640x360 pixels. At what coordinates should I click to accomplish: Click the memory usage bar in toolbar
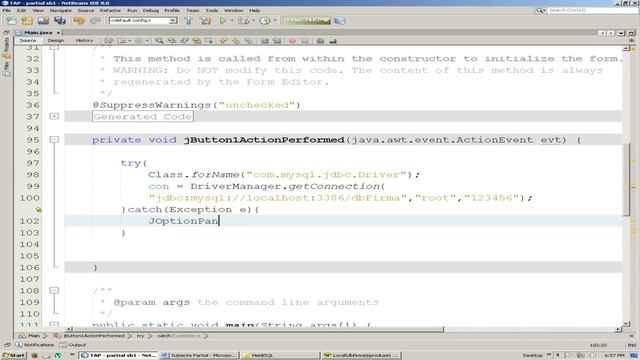307,20
